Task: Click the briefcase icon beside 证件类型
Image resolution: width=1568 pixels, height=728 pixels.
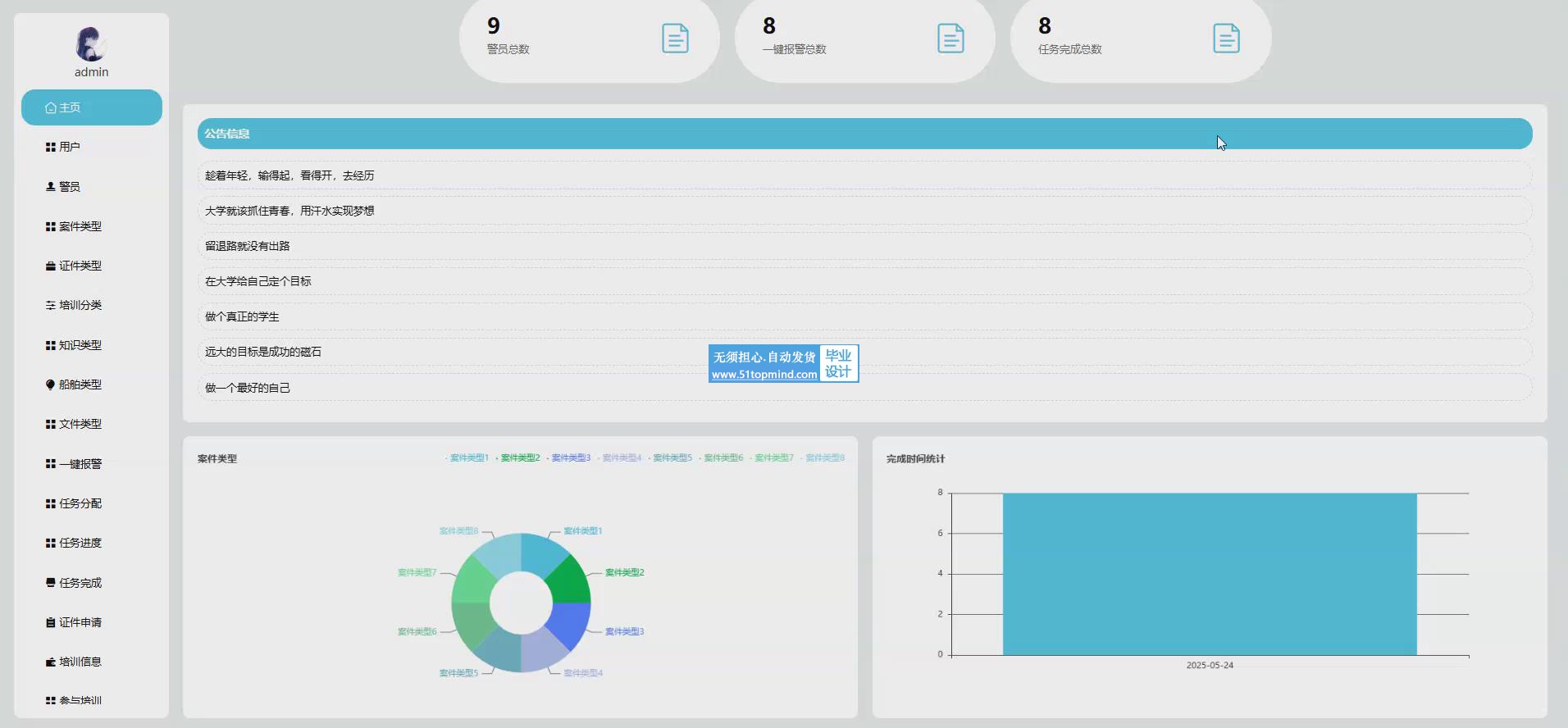Action: pyautogui.click(x=51, y=266)
